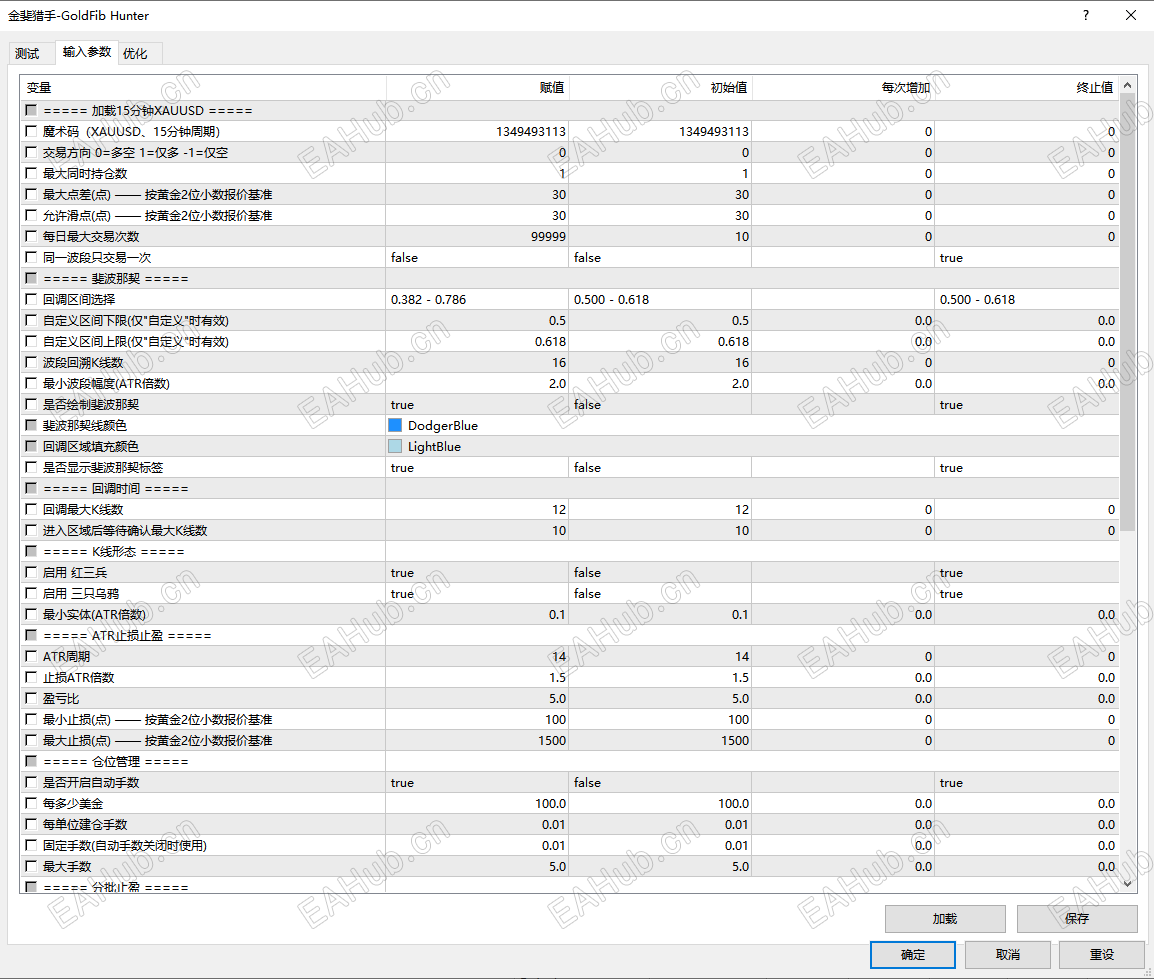Click the 每日最大交易次数 value 99999

click(x=477, y=236)
